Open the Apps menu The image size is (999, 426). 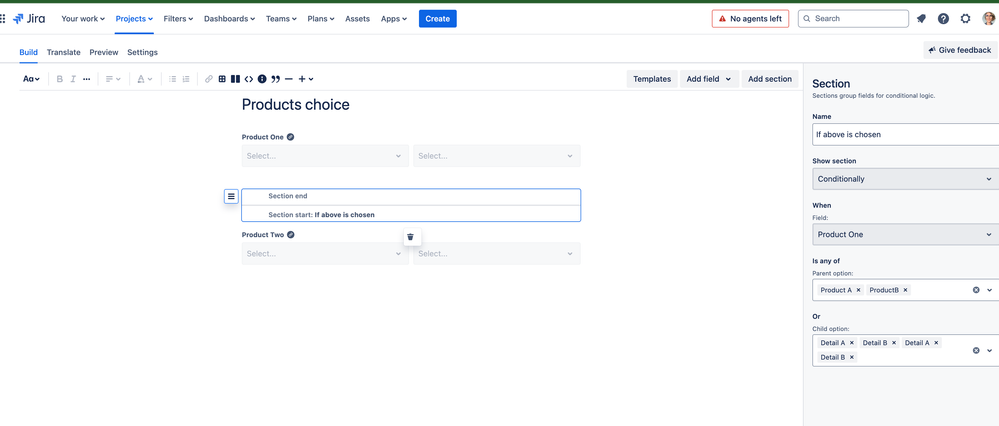[394, 18]
